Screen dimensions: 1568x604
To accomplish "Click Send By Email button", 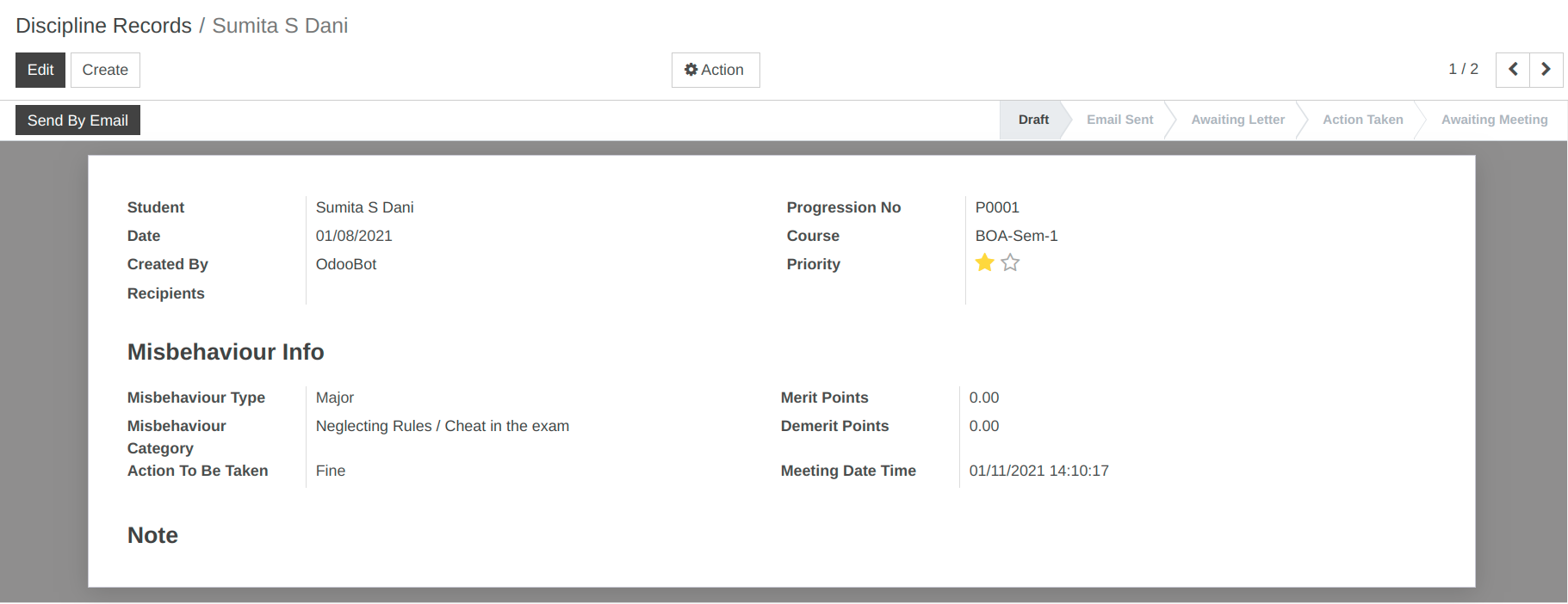I will (77, 120).
